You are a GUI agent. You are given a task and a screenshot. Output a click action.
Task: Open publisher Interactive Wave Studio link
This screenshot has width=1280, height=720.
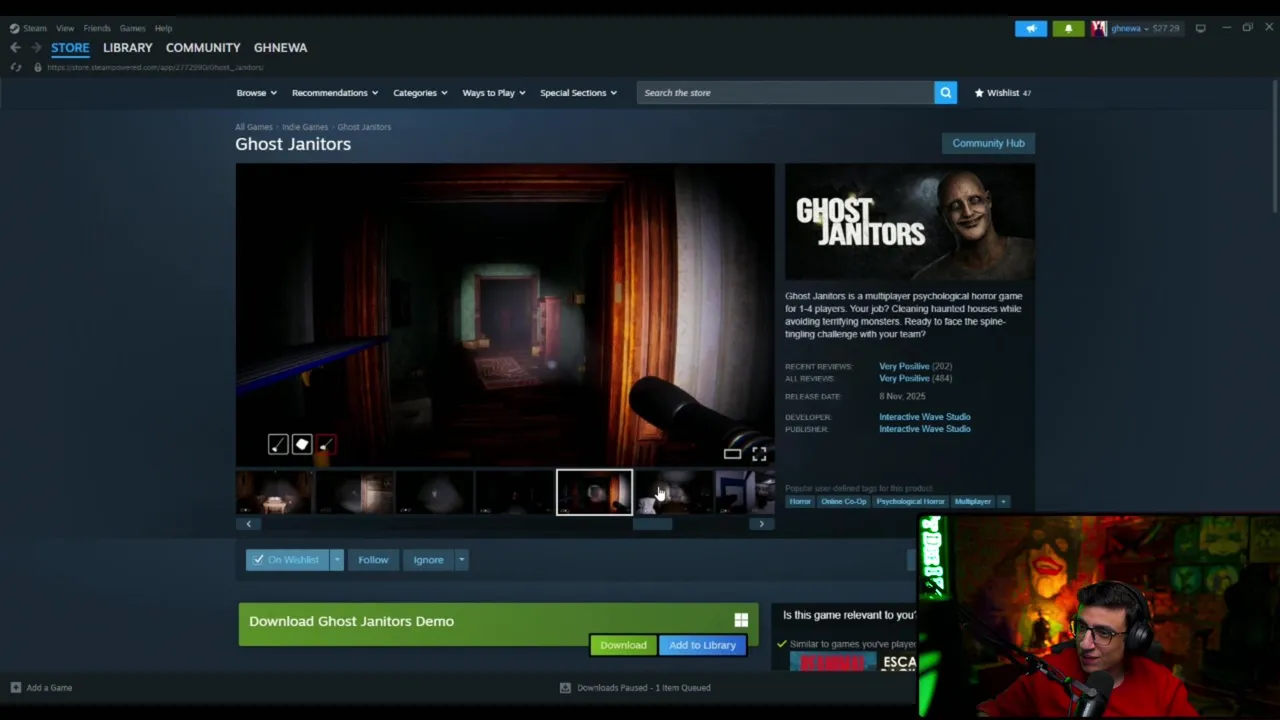click(925, 429)
